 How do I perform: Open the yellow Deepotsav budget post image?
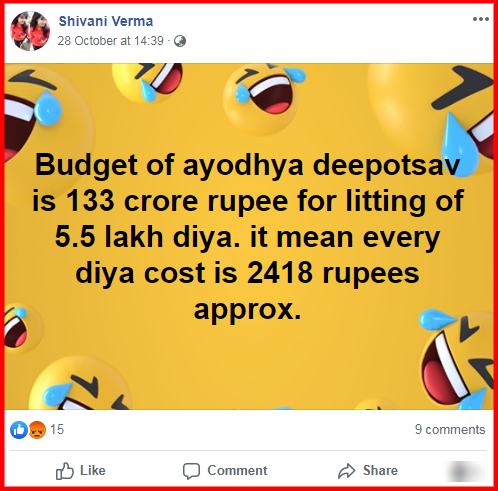click(249, 236)
